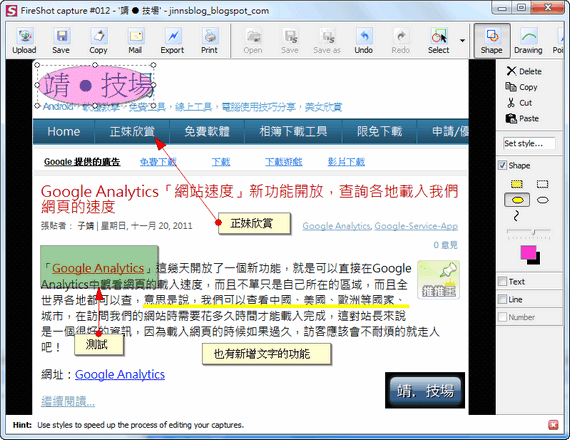Click the 影片下載 ad link

click(346, 162)
